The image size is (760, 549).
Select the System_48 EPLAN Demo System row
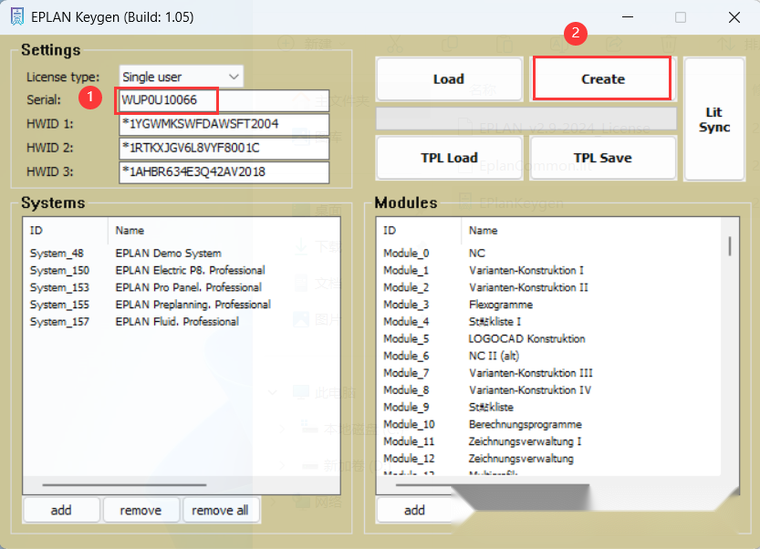pos(181,253)
